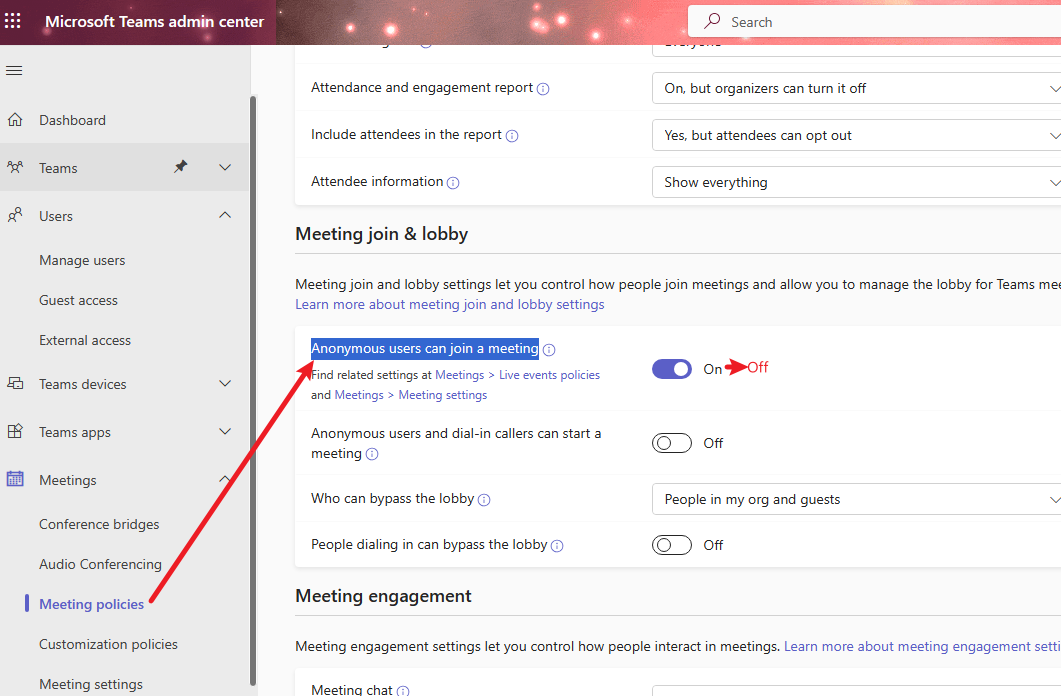Open Learn more about meeting join and lobby settings
Screen dimensions: 1061x696
[449, 304]
